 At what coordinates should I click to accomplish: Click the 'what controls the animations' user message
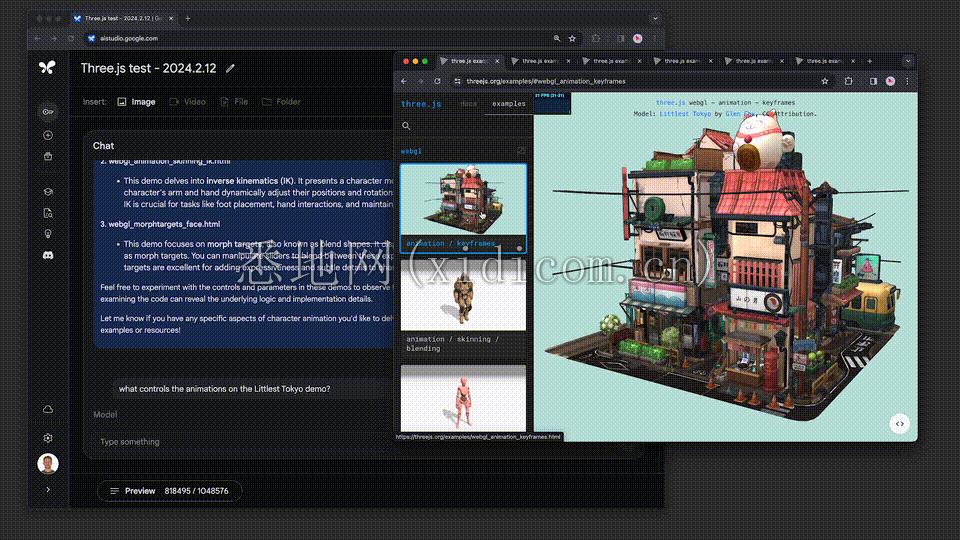click(224, 389)
